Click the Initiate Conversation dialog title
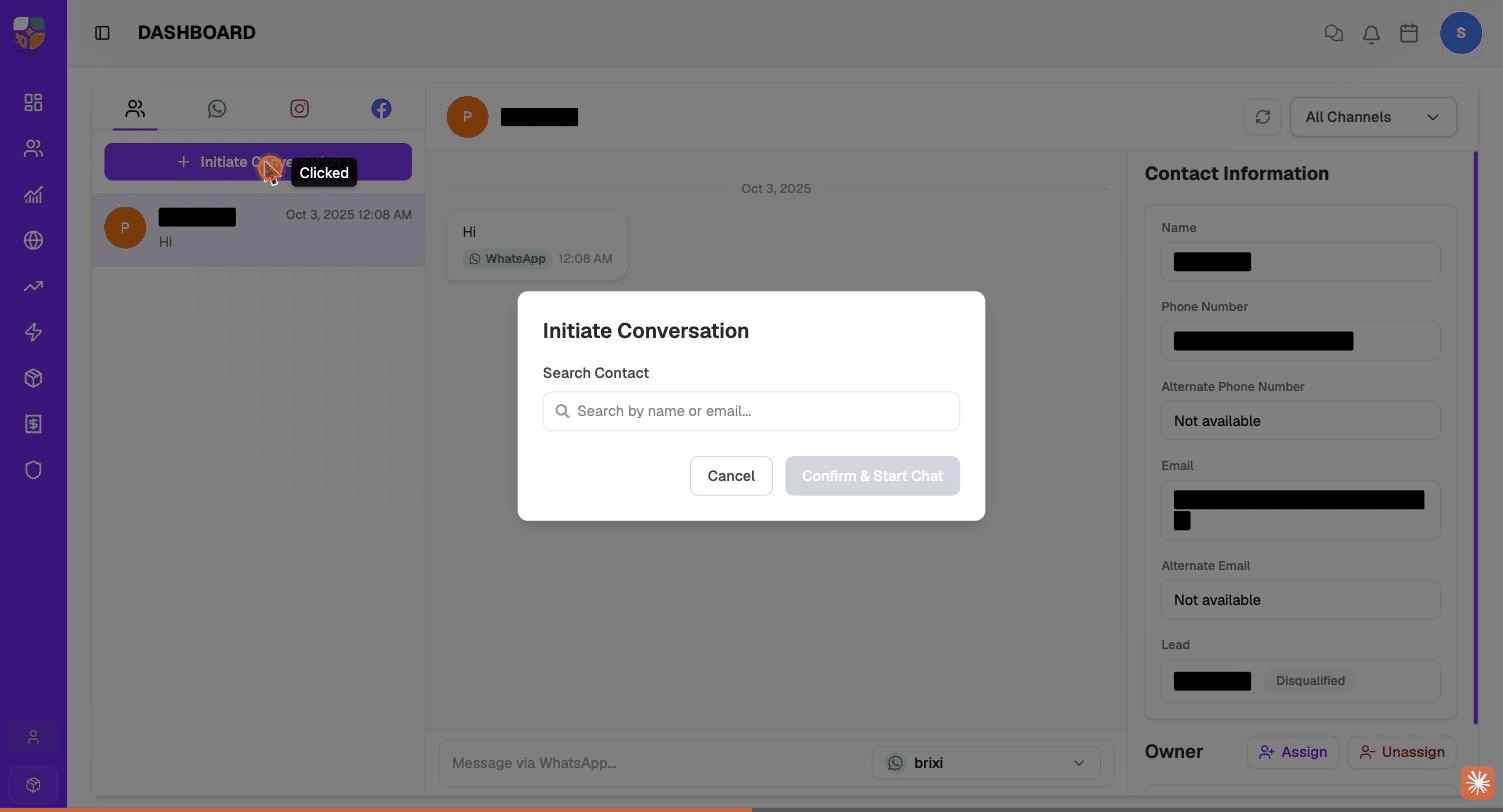 pyautogui.click(x=646, y=331)
